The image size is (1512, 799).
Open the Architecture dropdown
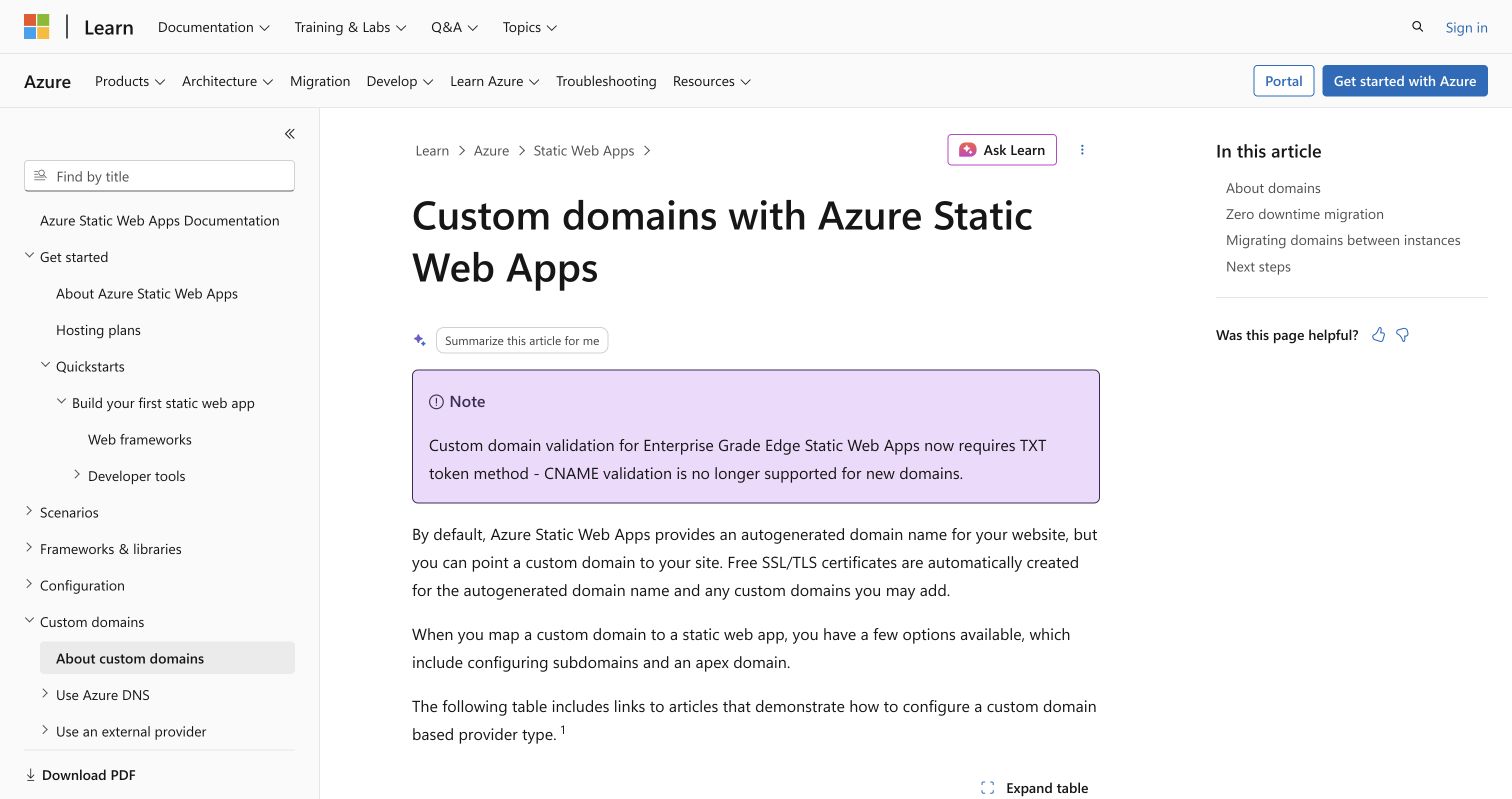[228, 81]
